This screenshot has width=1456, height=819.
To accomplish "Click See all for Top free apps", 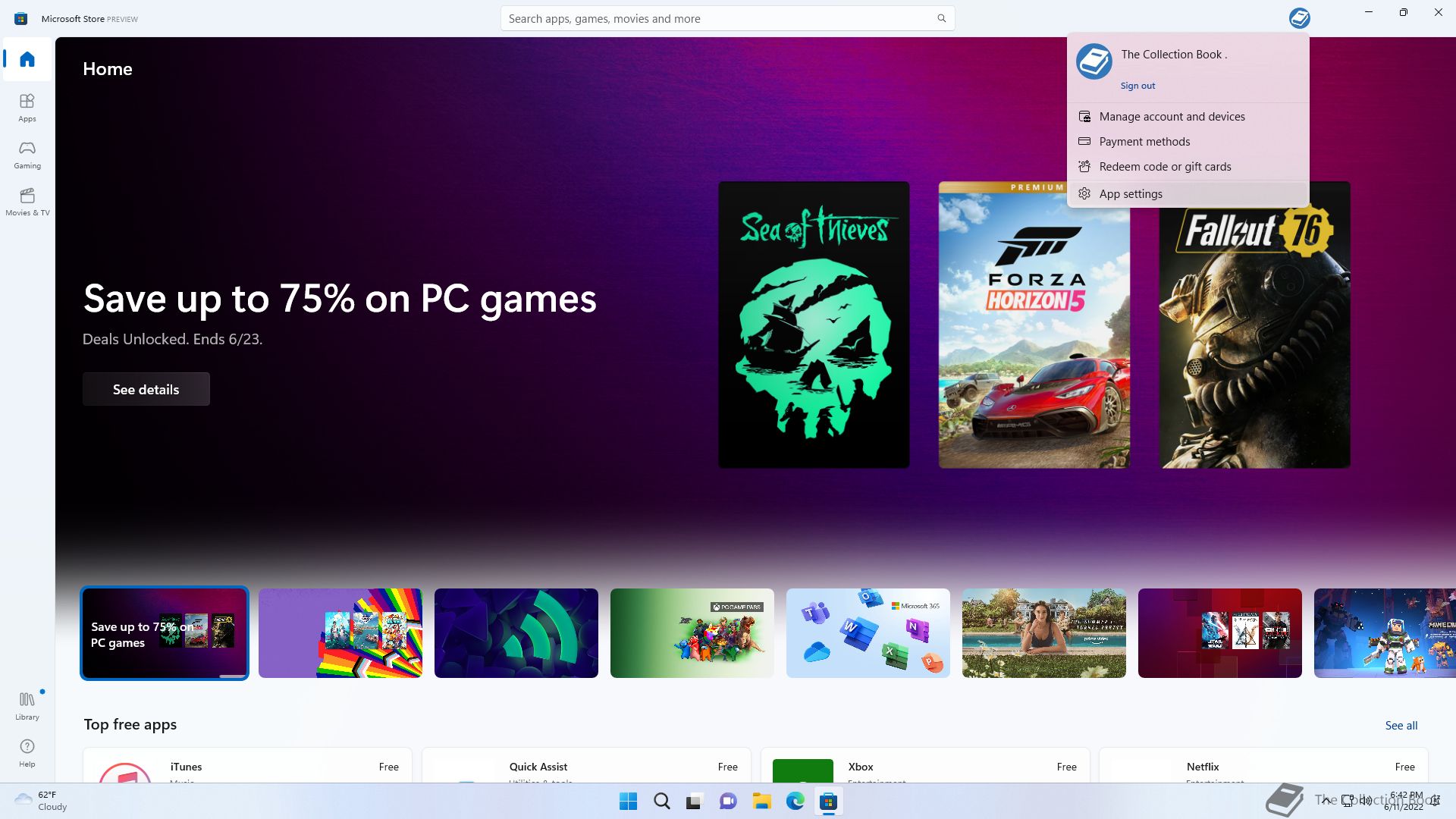I will click(1401, 726).
